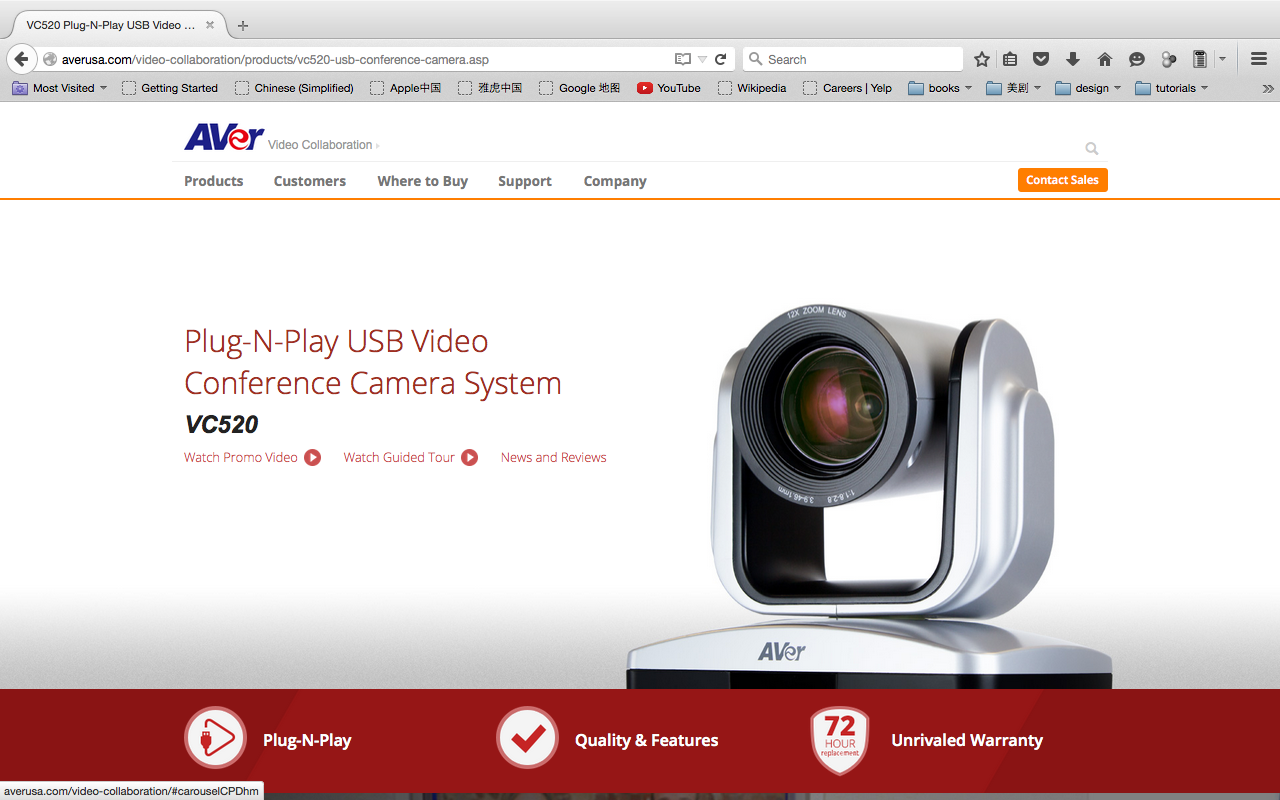Open the 雅虎中国 bookmark
The width and height of the screenshot is (1280, 800).
point(490,88)
